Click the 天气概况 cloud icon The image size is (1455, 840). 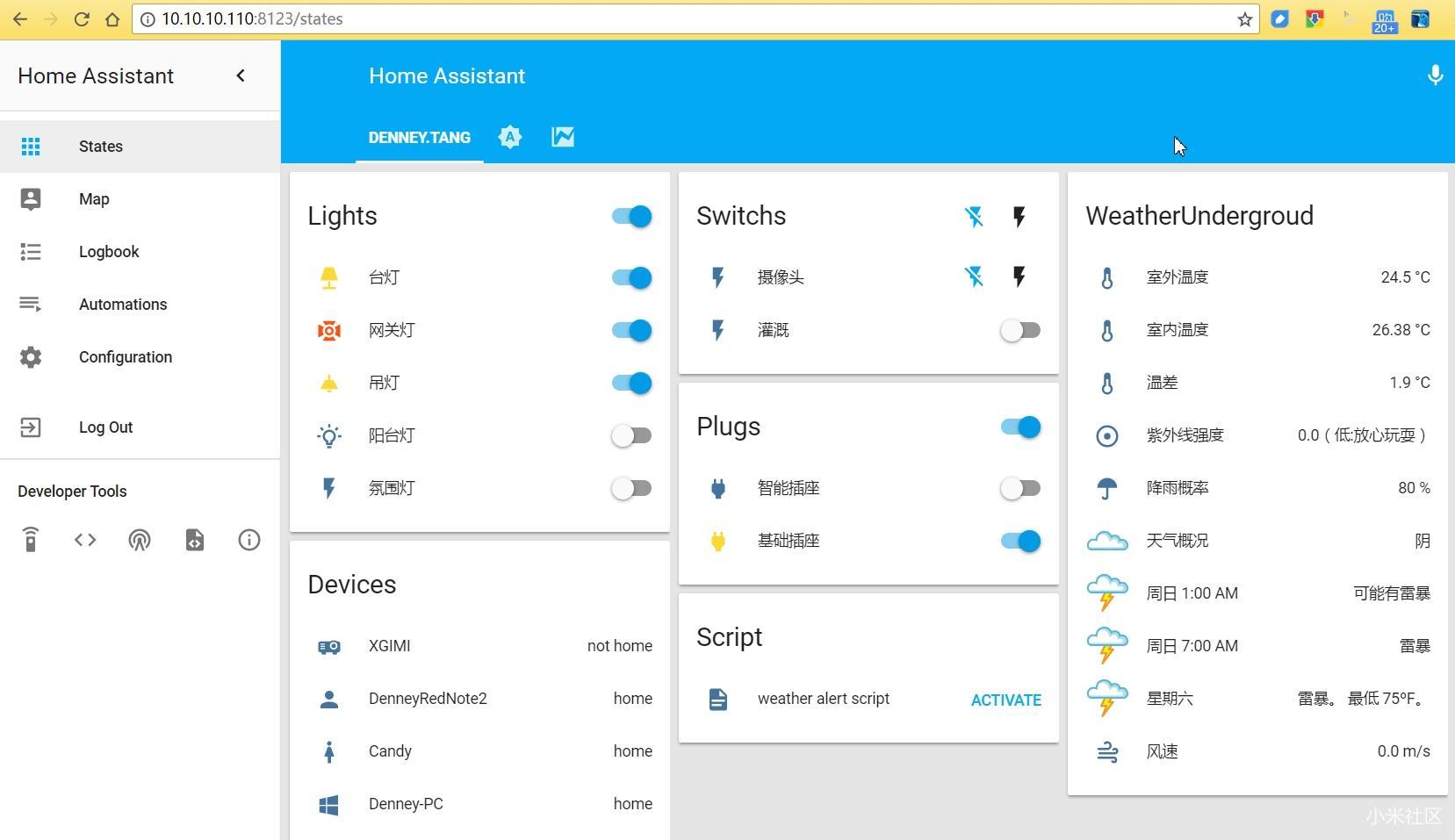[1107, 541]
